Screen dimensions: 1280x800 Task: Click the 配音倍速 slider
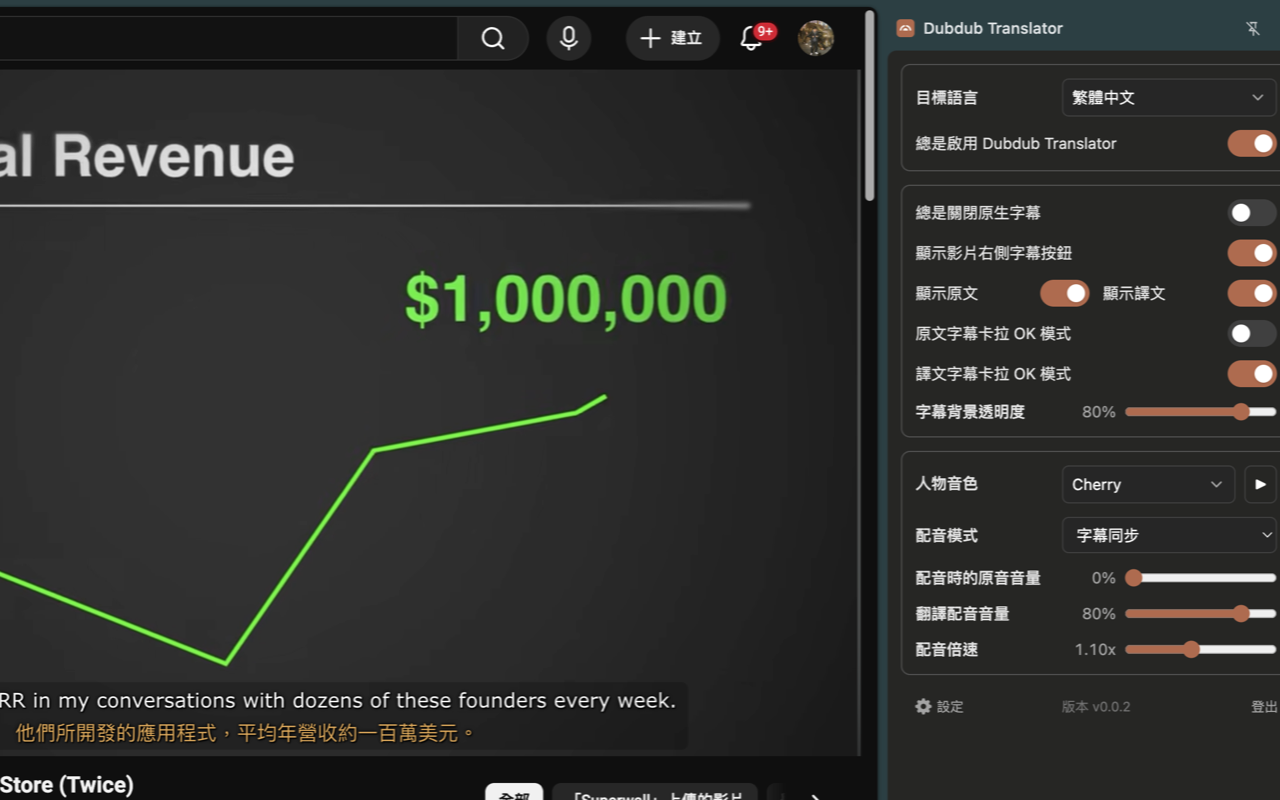coord(1201,650)
